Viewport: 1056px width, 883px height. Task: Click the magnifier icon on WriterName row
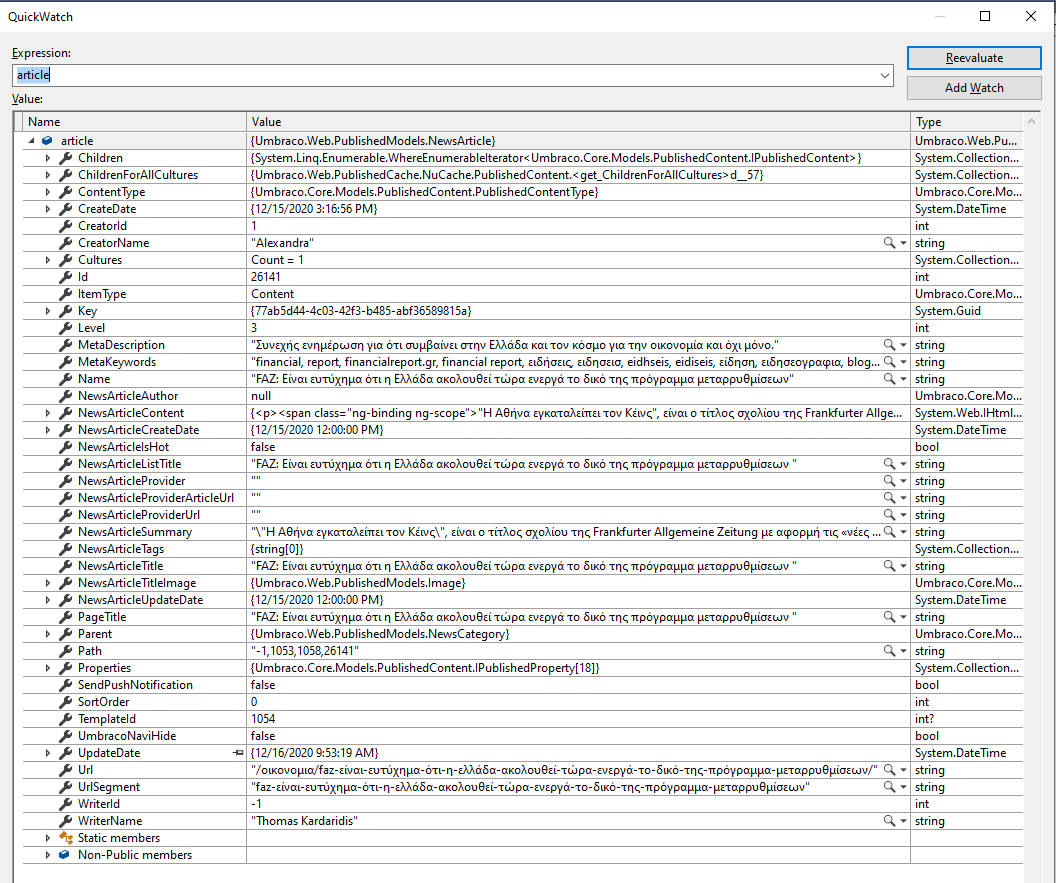[x=888, y=821]
